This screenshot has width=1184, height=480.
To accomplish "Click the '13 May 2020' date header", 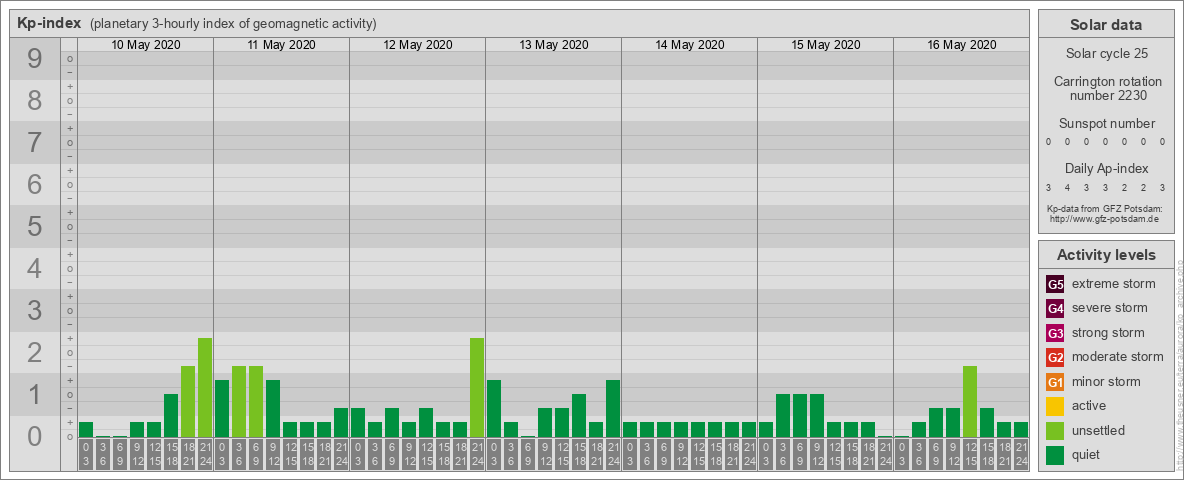I will (x=553, y=45).
